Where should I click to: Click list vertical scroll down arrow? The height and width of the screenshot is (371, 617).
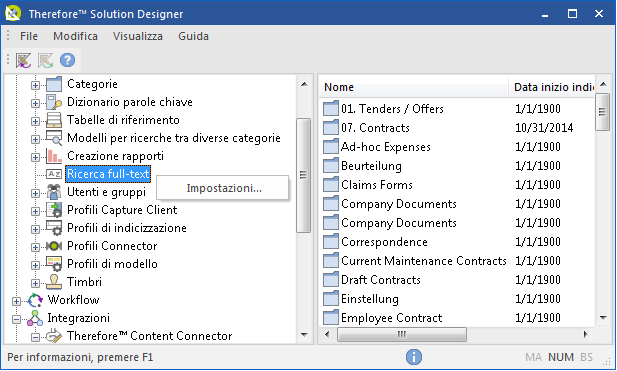tap(603, 317)
